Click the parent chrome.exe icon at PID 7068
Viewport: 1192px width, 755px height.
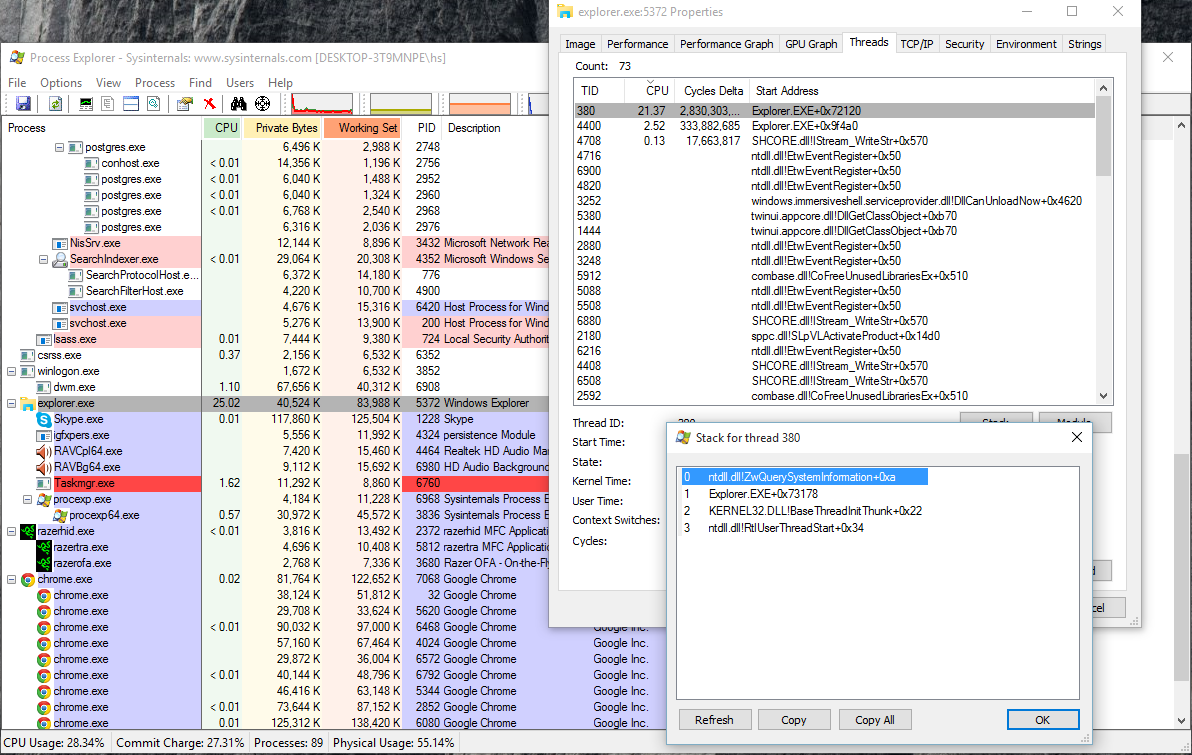28,579
